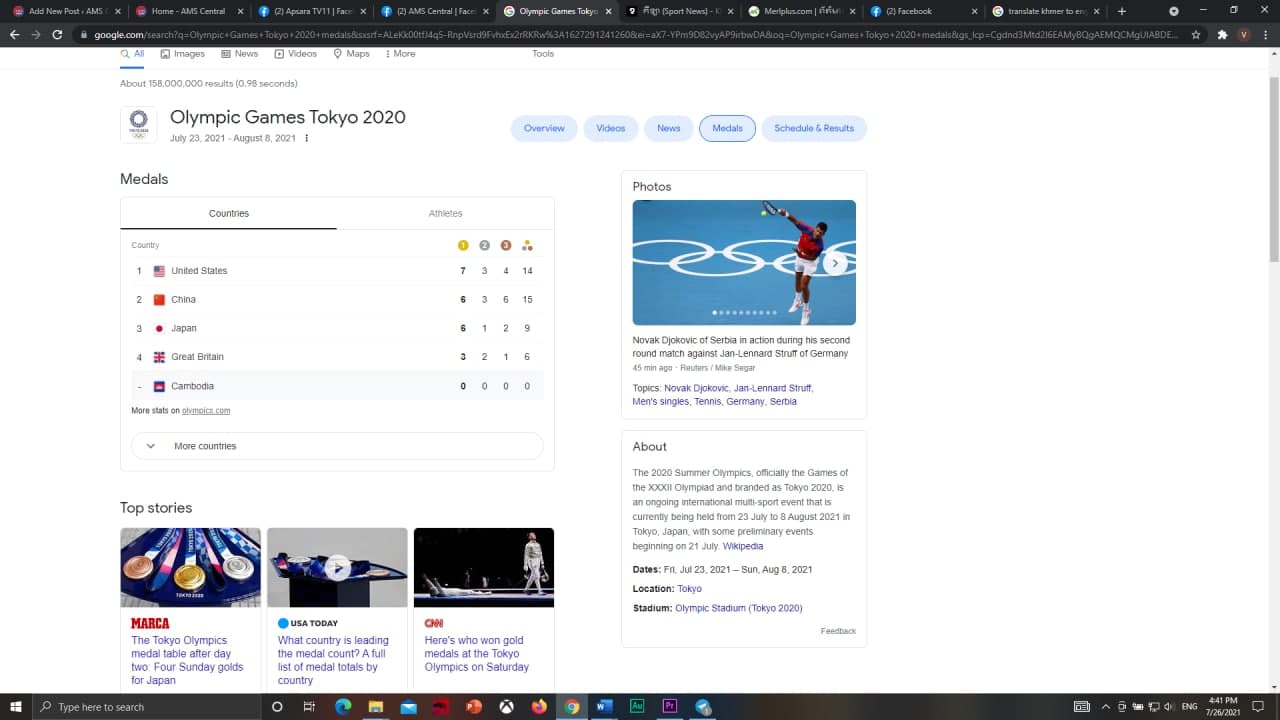Open Adobe Audition from the taskbar
1280x720 pixels.
click(637, 706)
